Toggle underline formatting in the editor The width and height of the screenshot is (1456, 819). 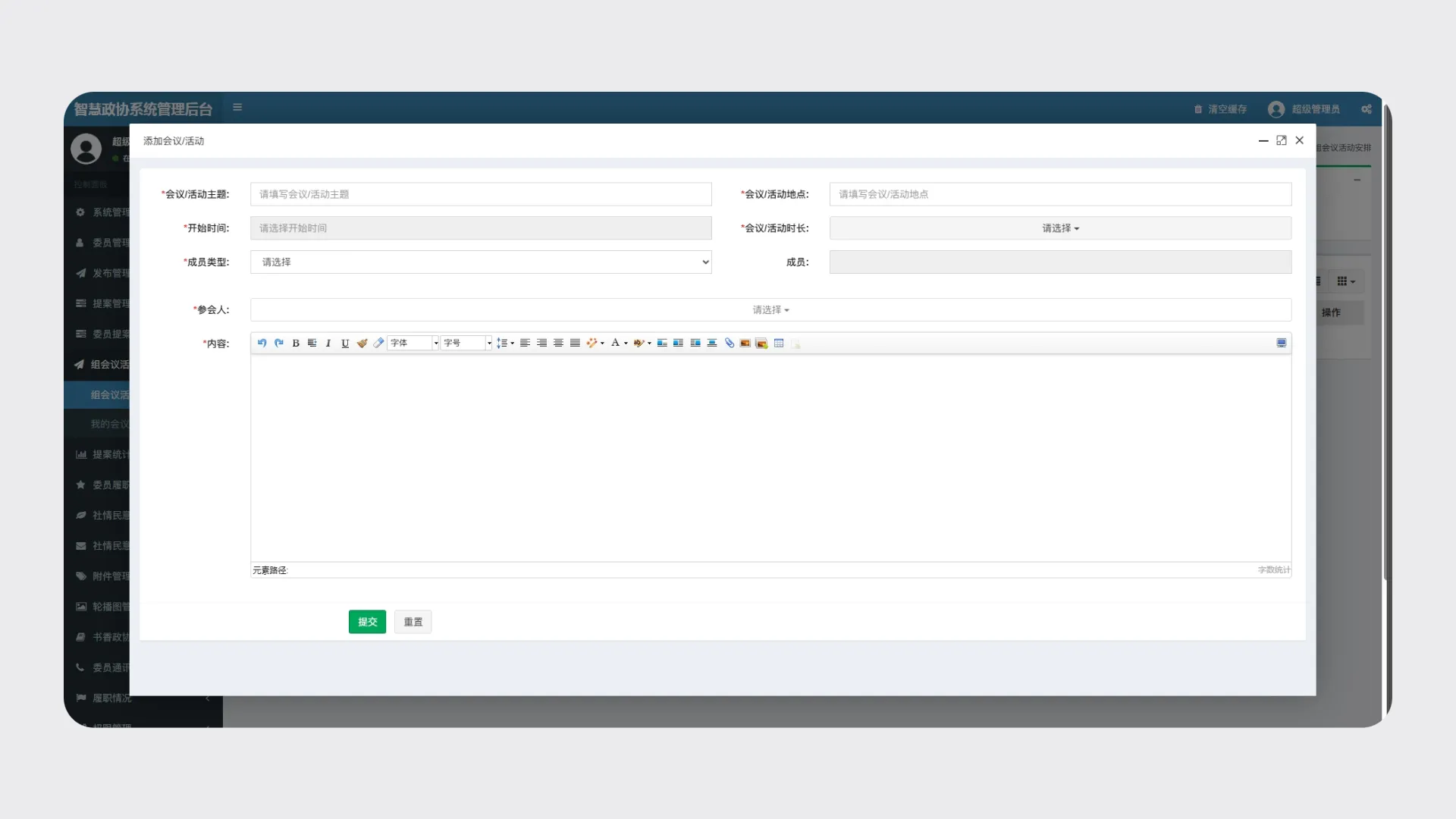point(345,343)
